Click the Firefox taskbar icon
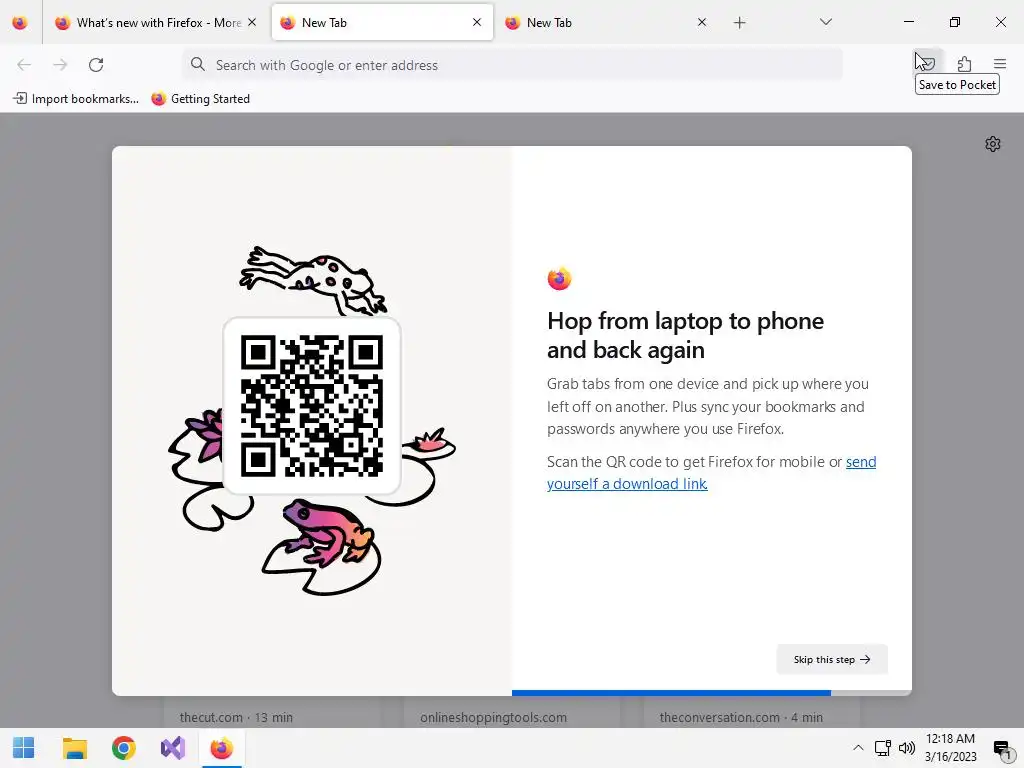The width and height of the screenshot is (1024, 768). click(221, 748)
